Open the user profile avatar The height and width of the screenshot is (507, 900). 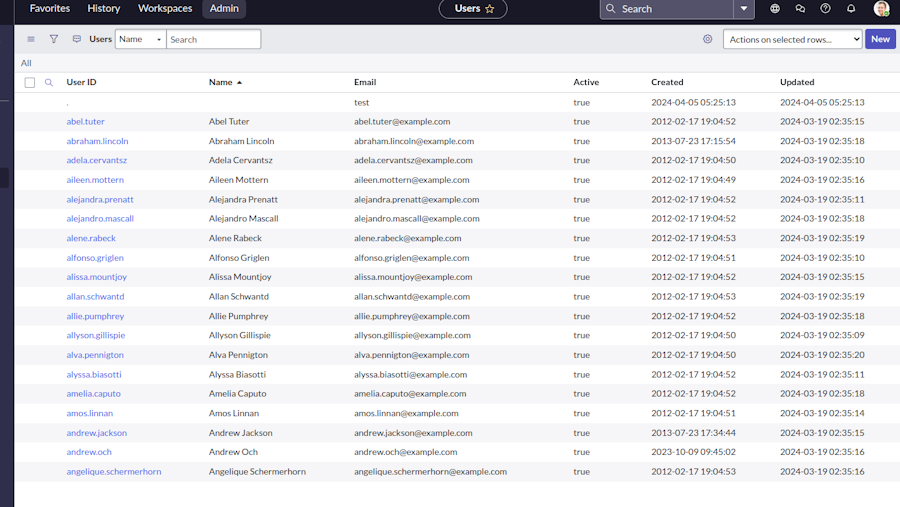tap(881, 9)
